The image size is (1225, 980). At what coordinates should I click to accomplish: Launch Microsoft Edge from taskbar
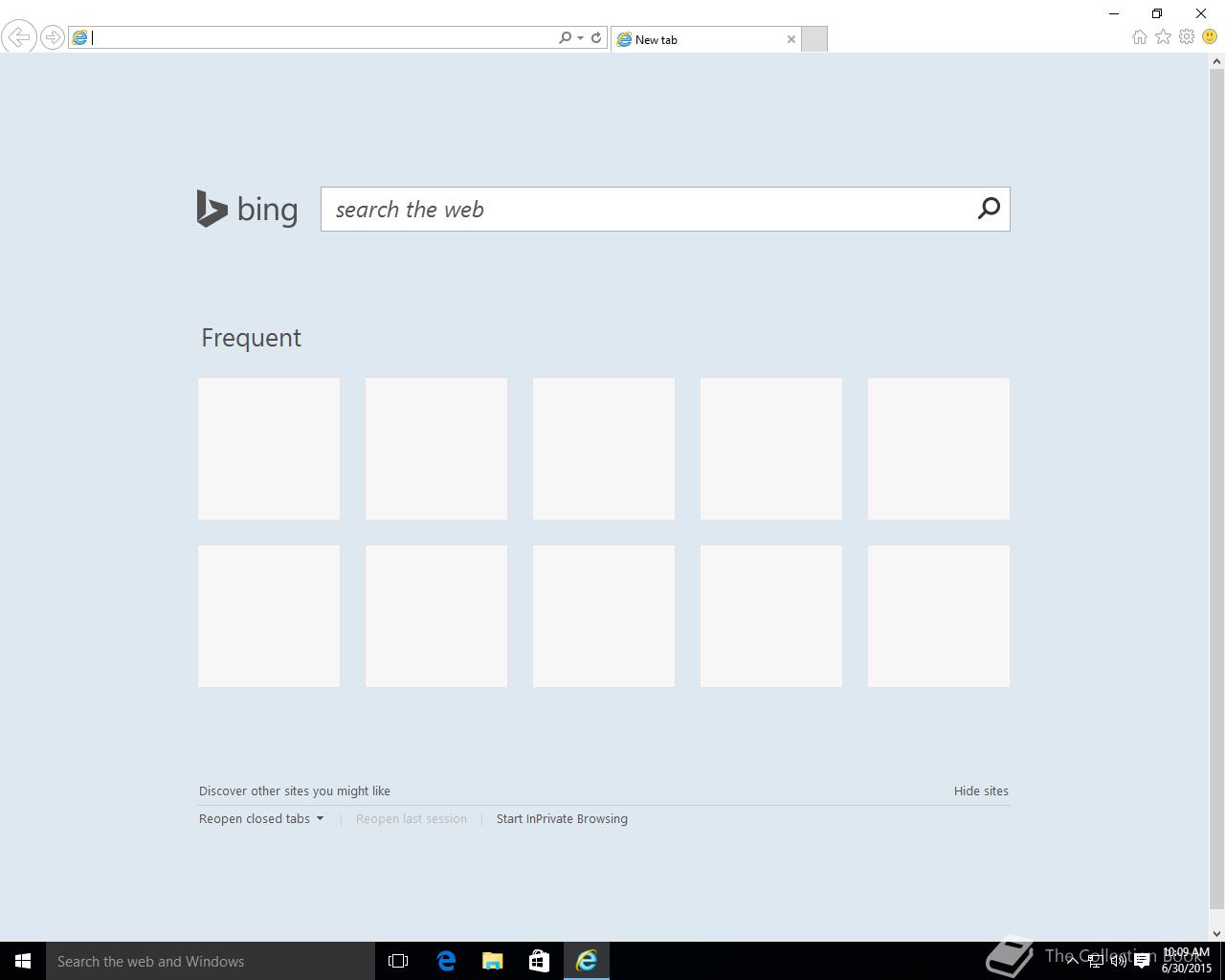coord(446,961)
